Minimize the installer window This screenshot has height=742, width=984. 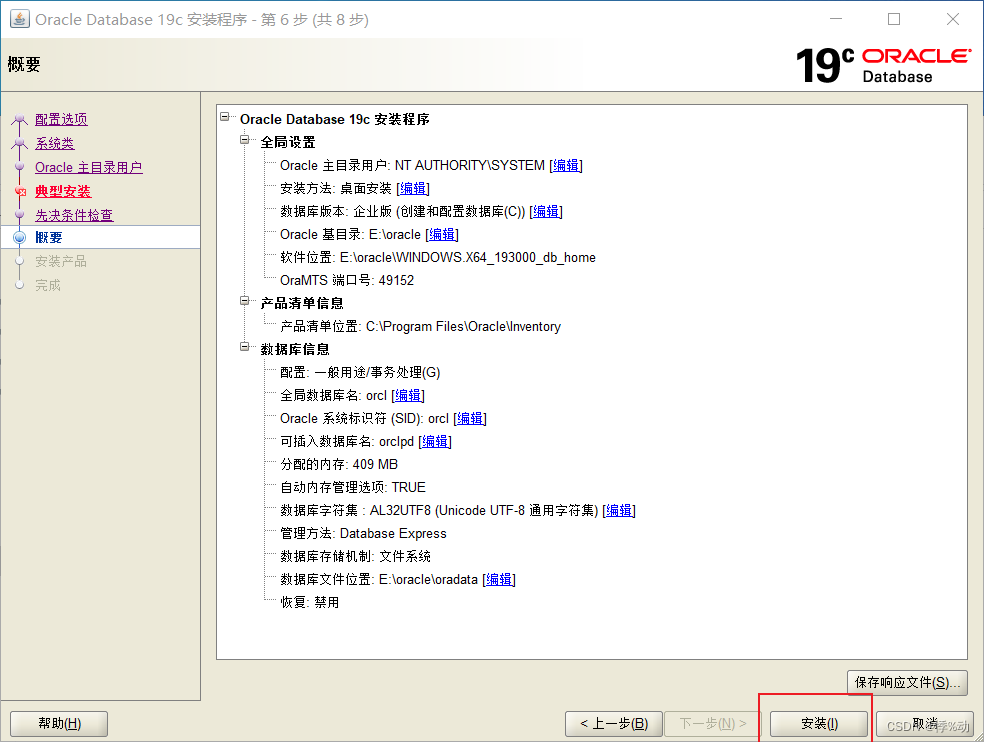pos(836,19)
